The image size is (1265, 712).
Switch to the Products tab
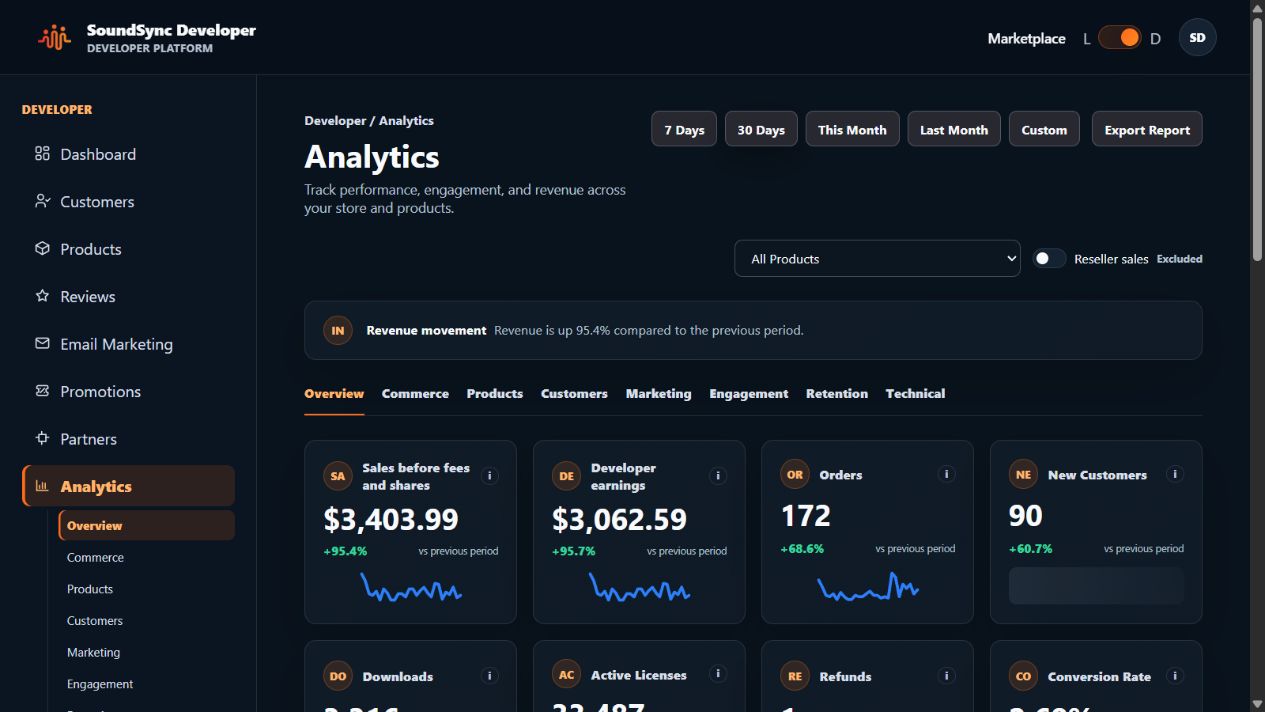point(495,394)
